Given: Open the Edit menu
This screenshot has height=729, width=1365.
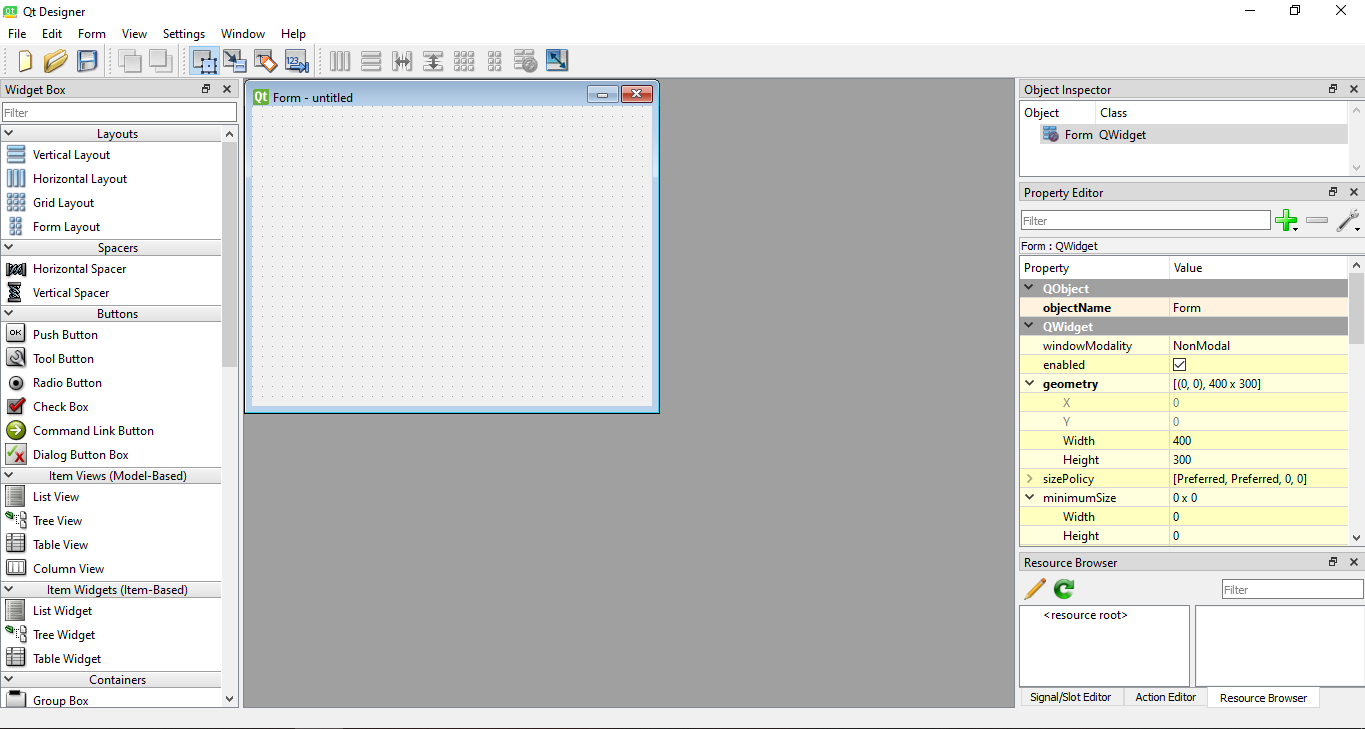Looking at the screenshot, I should [x=52, y=34].
